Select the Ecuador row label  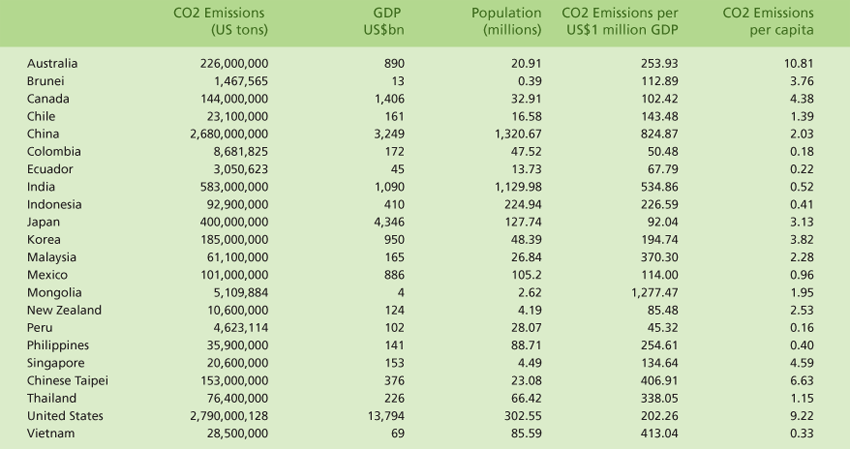click(x=50, y=169)
